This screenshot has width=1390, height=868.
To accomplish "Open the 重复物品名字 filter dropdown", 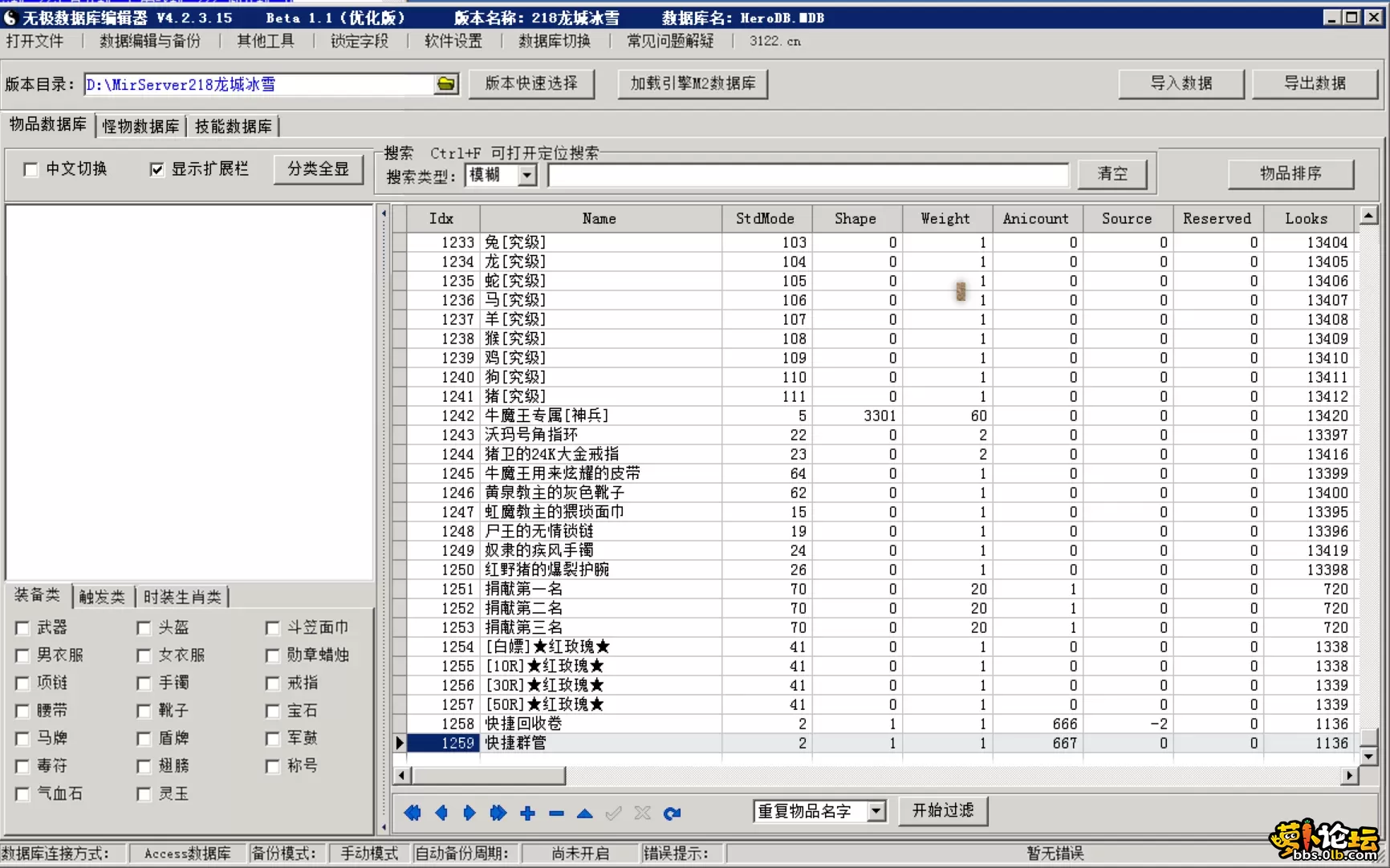I will coord(876,811).
